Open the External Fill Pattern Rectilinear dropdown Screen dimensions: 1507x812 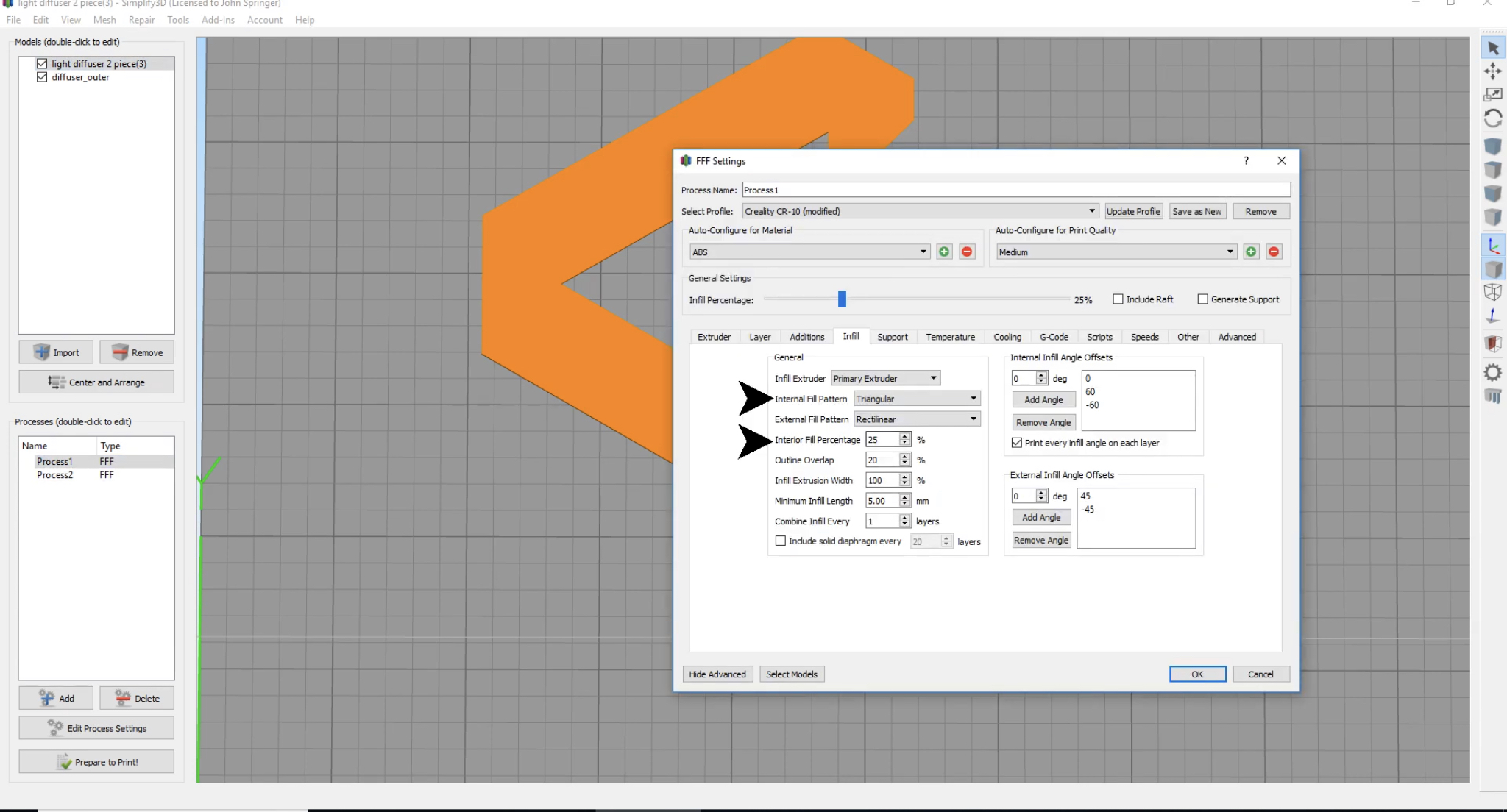(x=917, y=419)
